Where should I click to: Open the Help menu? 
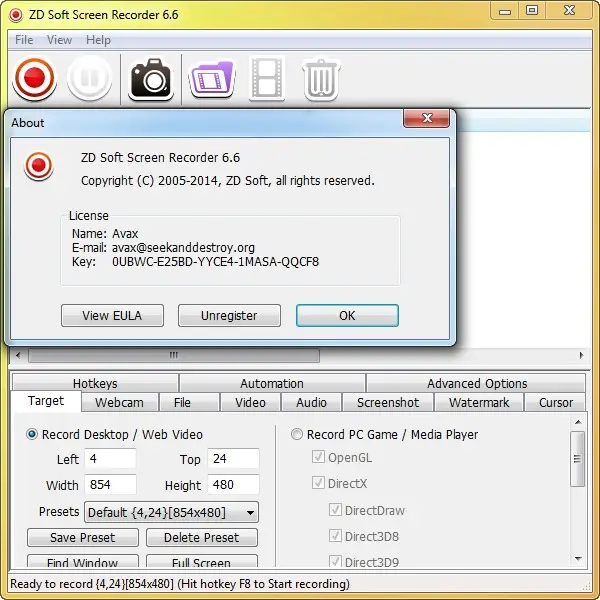point(98,40)
